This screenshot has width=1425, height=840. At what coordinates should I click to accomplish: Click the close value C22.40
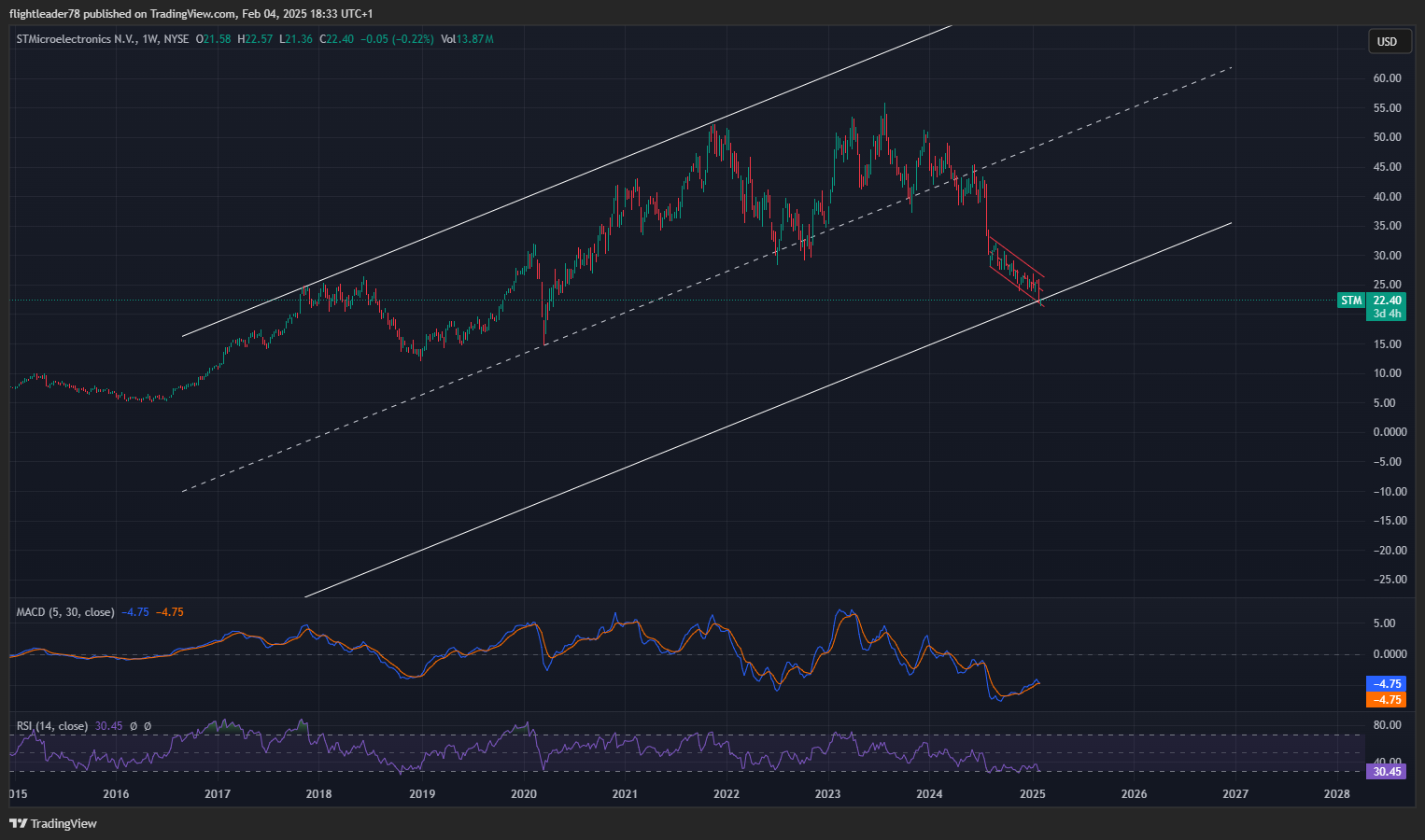tap(336, 39)
